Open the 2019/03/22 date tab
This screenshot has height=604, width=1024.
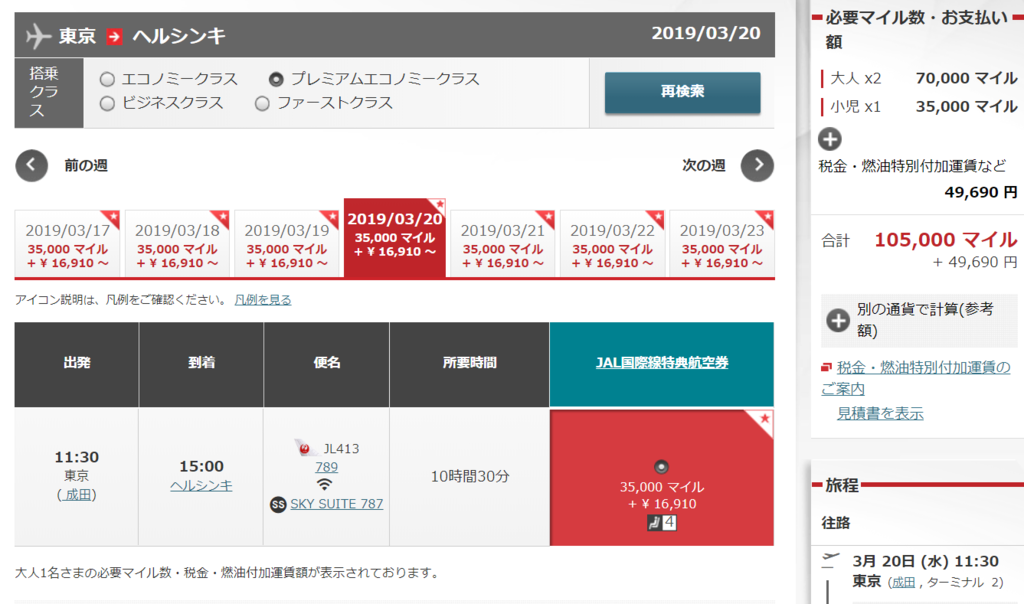[x=612, y=244]
